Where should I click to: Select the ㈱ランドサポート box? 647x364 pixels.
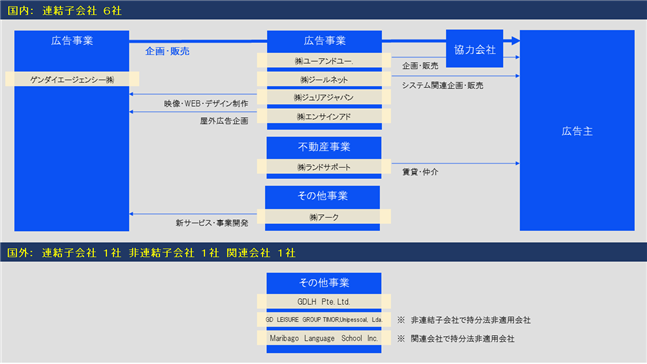(324, 167)
